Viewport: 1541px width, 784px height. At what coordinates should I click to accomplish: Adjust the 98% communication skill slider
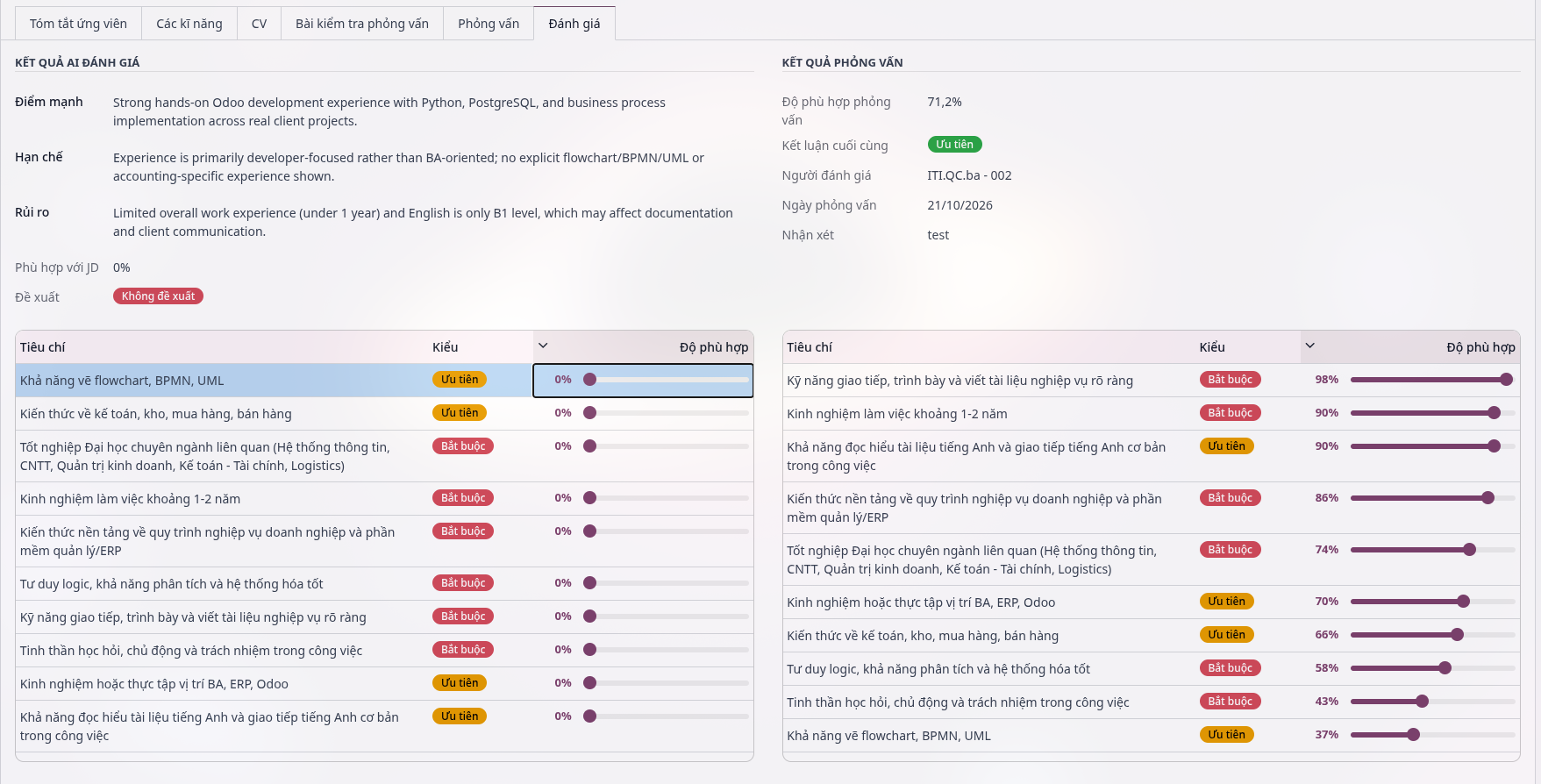pos(1433,380)
